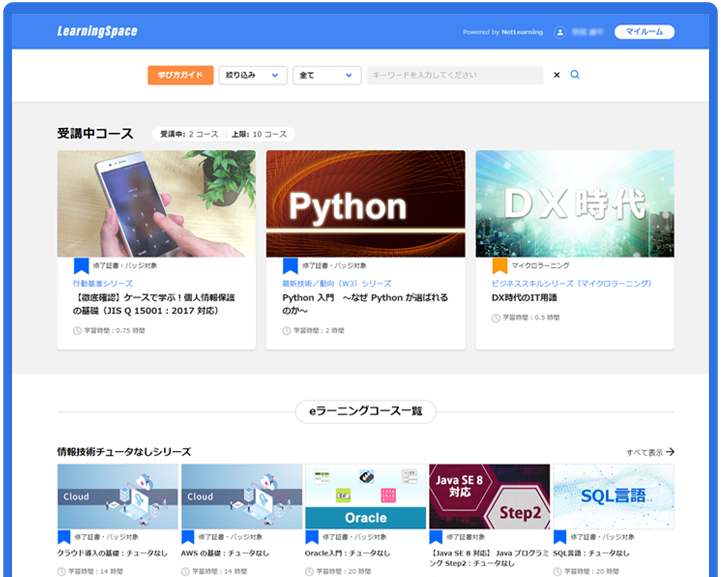The width and height of the screenshot is (721, 577).
Task: Click the bookmark badge under the AWS thumbnail
Action: click(x=188, y=537)
